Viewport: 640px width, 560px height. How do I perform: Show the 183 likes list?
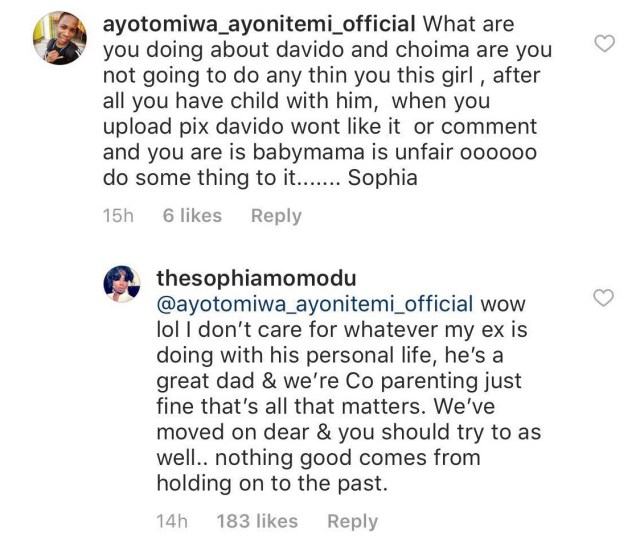click(257, 521)
